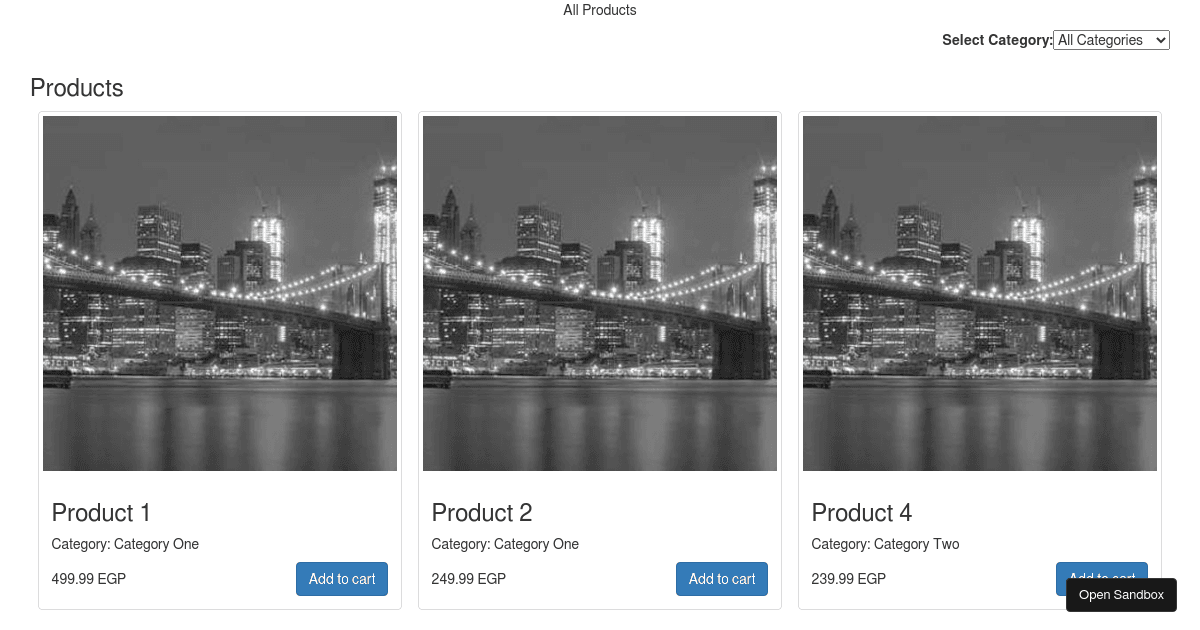This screenshot has height=630, width=1200.
Task: Select the Product 4 title
Action: [861, 513]
